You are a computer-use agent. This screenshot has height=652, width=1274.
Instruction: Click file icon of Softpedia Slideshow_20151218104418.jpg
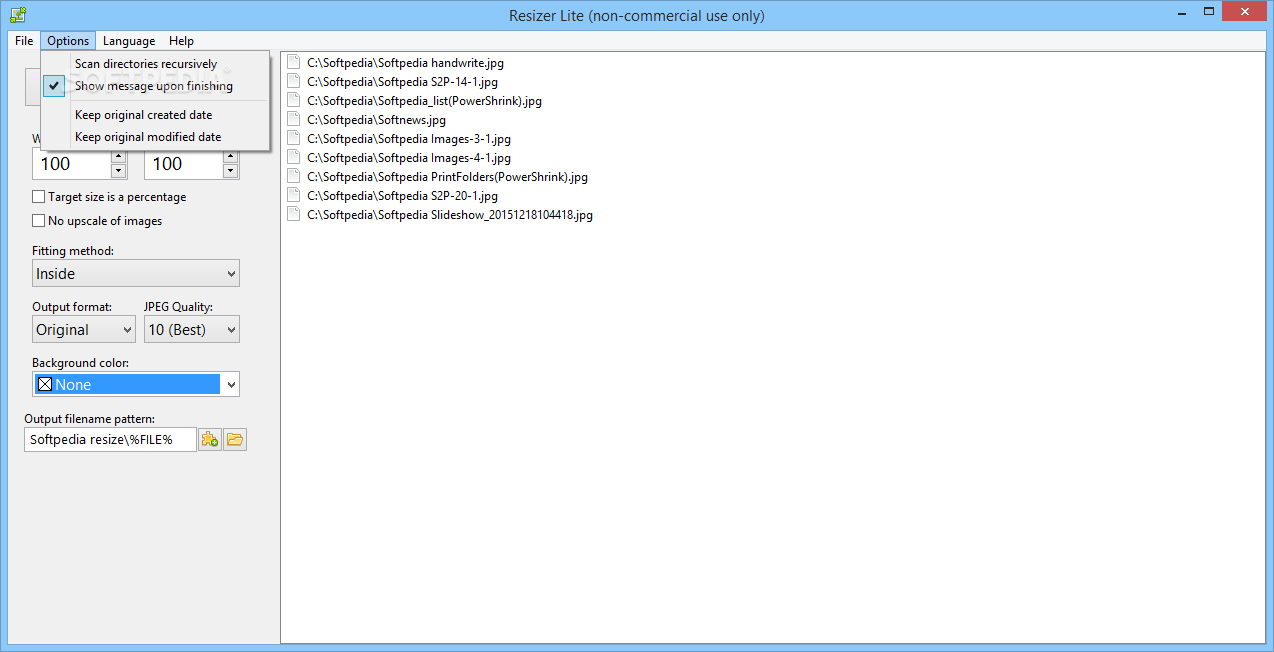294,215
